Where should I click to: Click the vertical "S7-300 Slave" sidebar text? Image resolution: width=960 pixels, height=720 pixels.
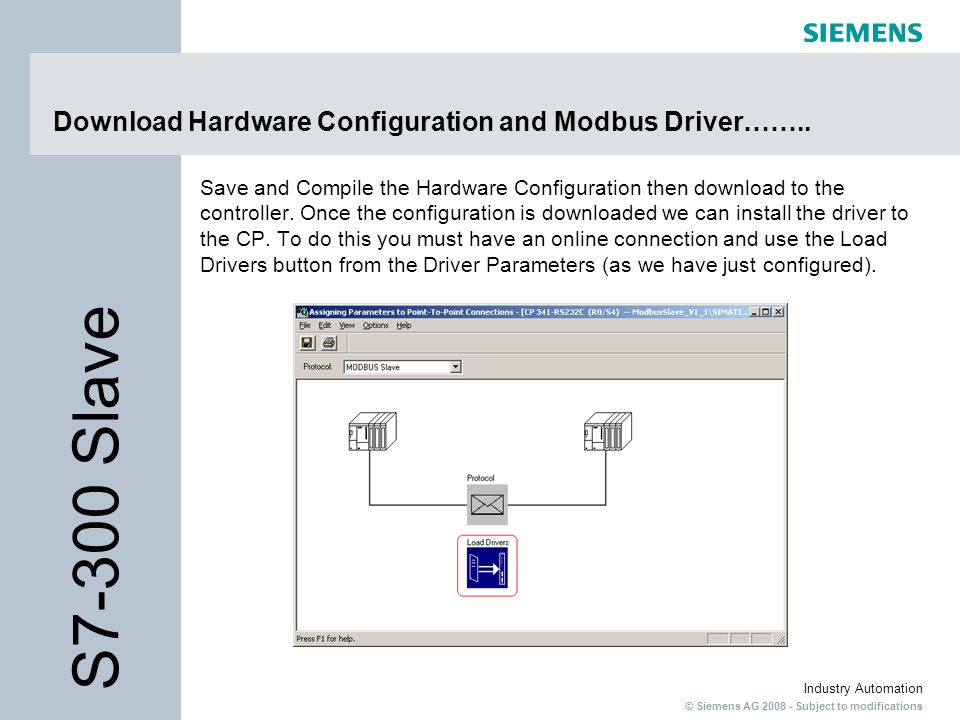[x=96, y=497]
